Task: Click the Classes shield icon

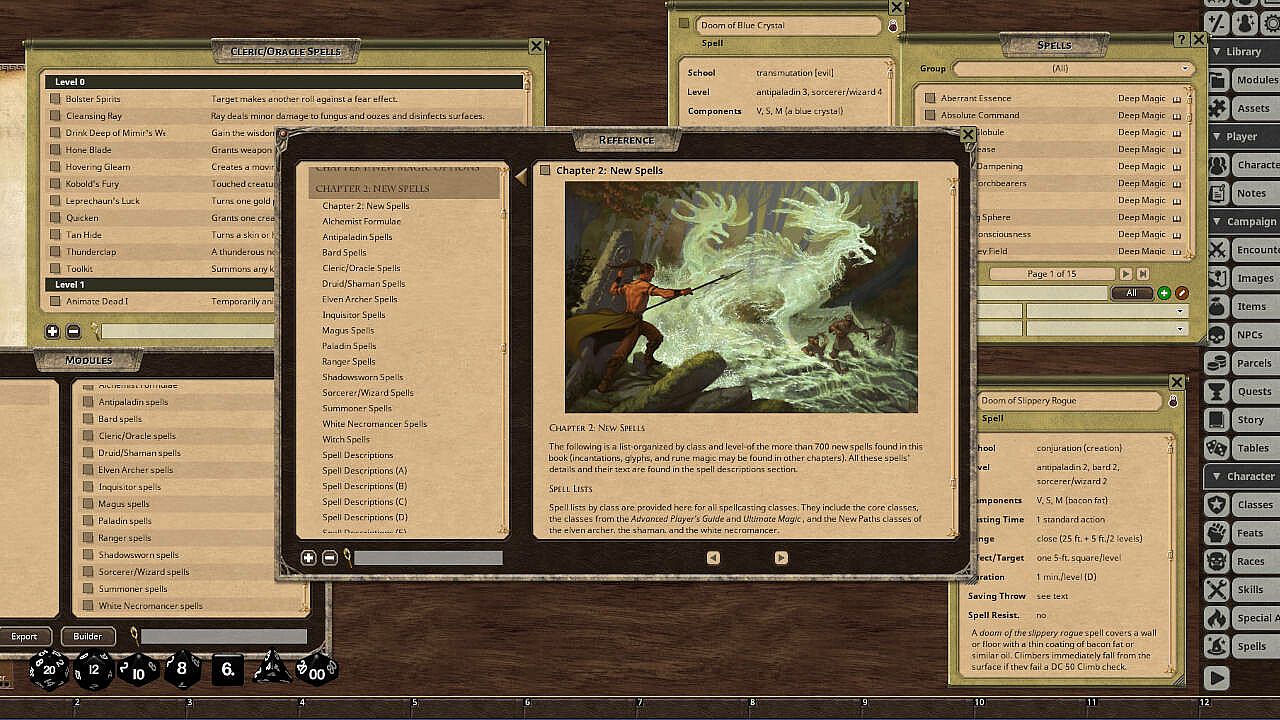Action: click(1217, 505)
